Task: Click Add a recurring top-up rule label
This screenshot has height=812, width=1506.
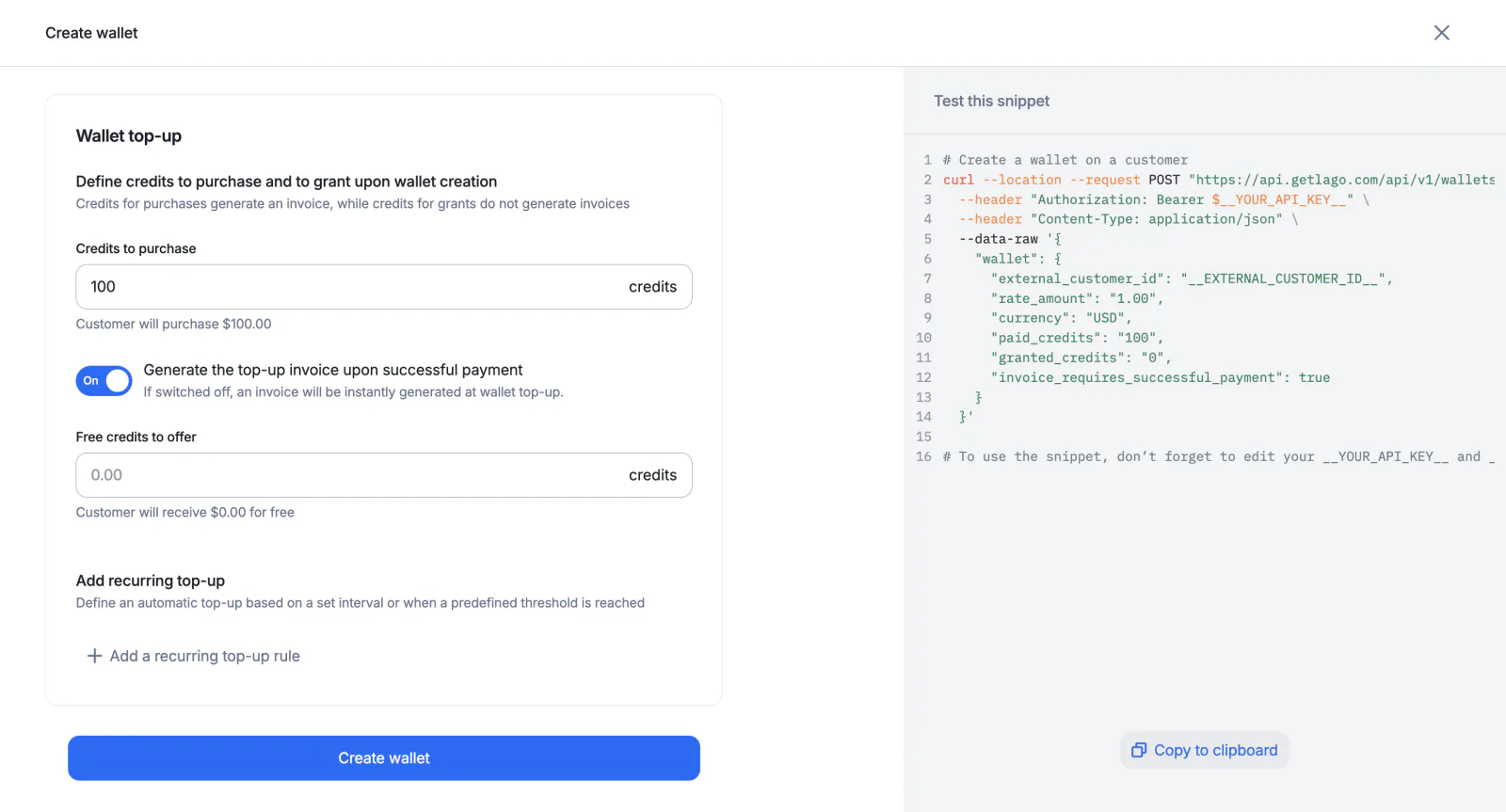Action: click(205, 656)
